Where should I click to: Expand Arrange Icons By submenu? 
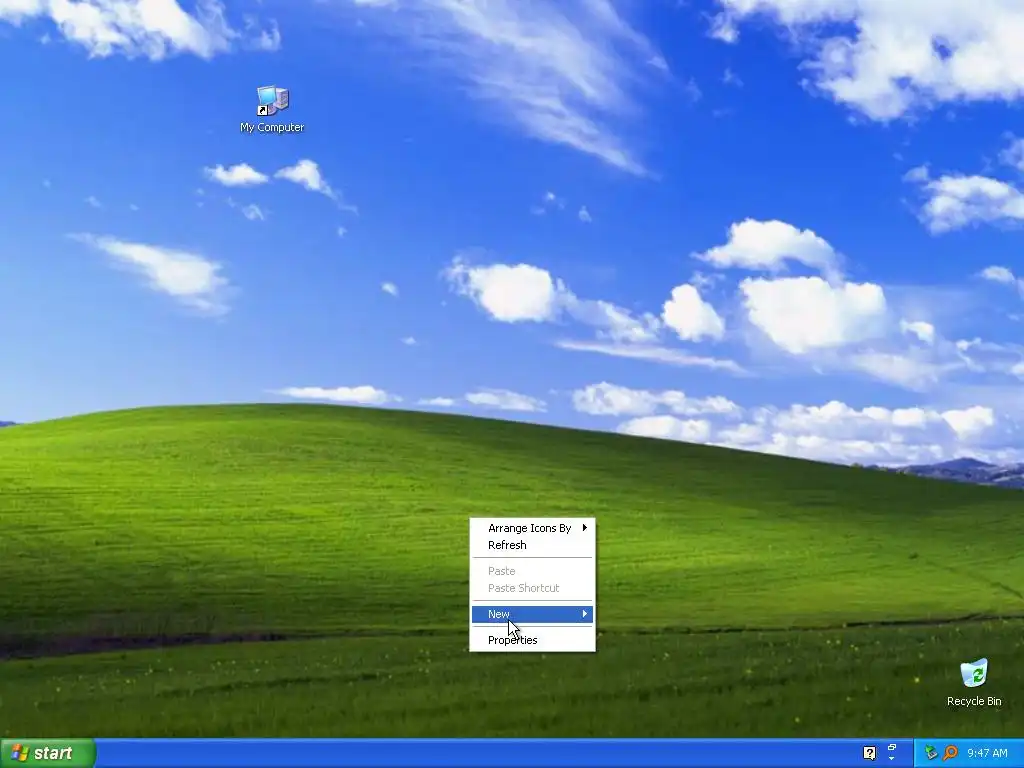pyautogui.click(x=532, y=528)
